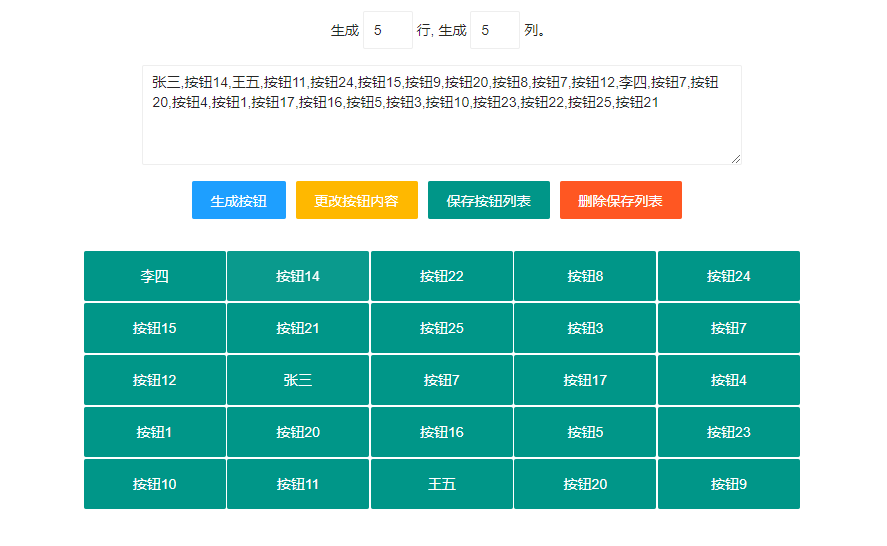
Task: Click the yellow 更改按钮内容 button
Action: coord(357,200)
